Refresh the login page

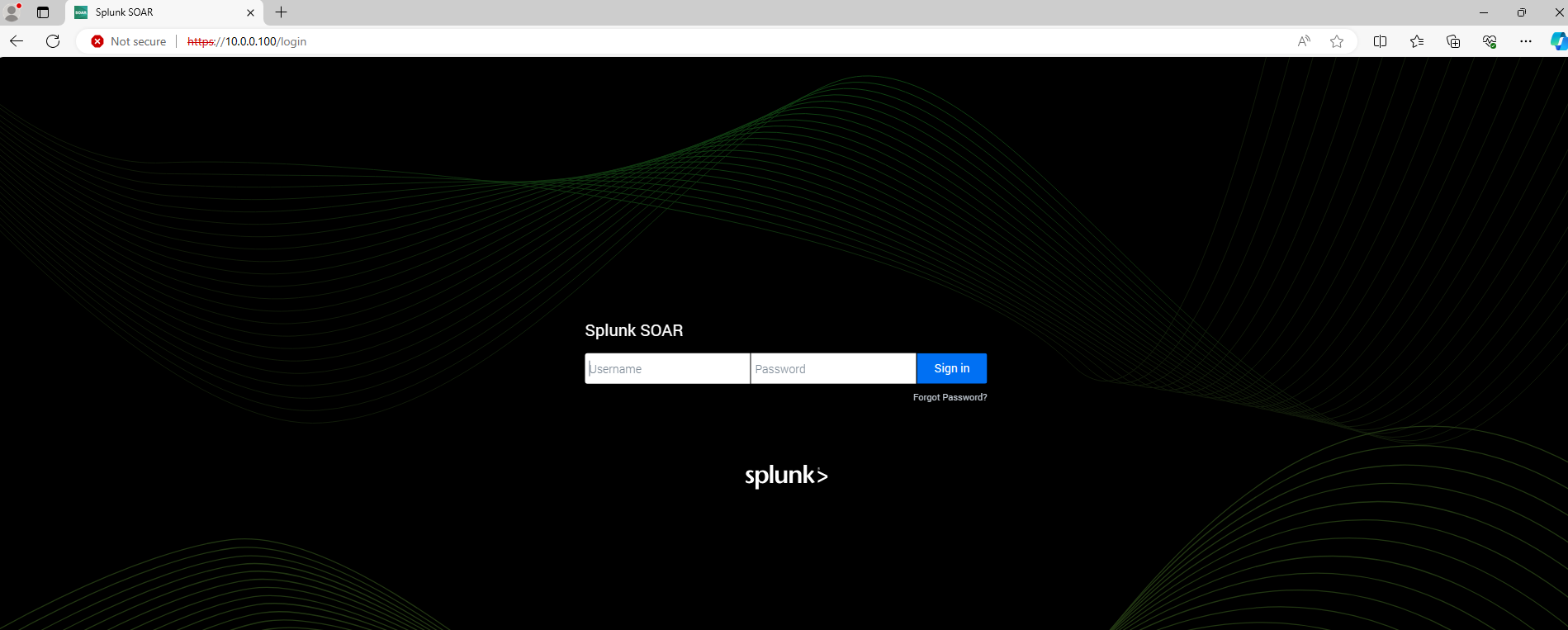[x=53, y=41]
